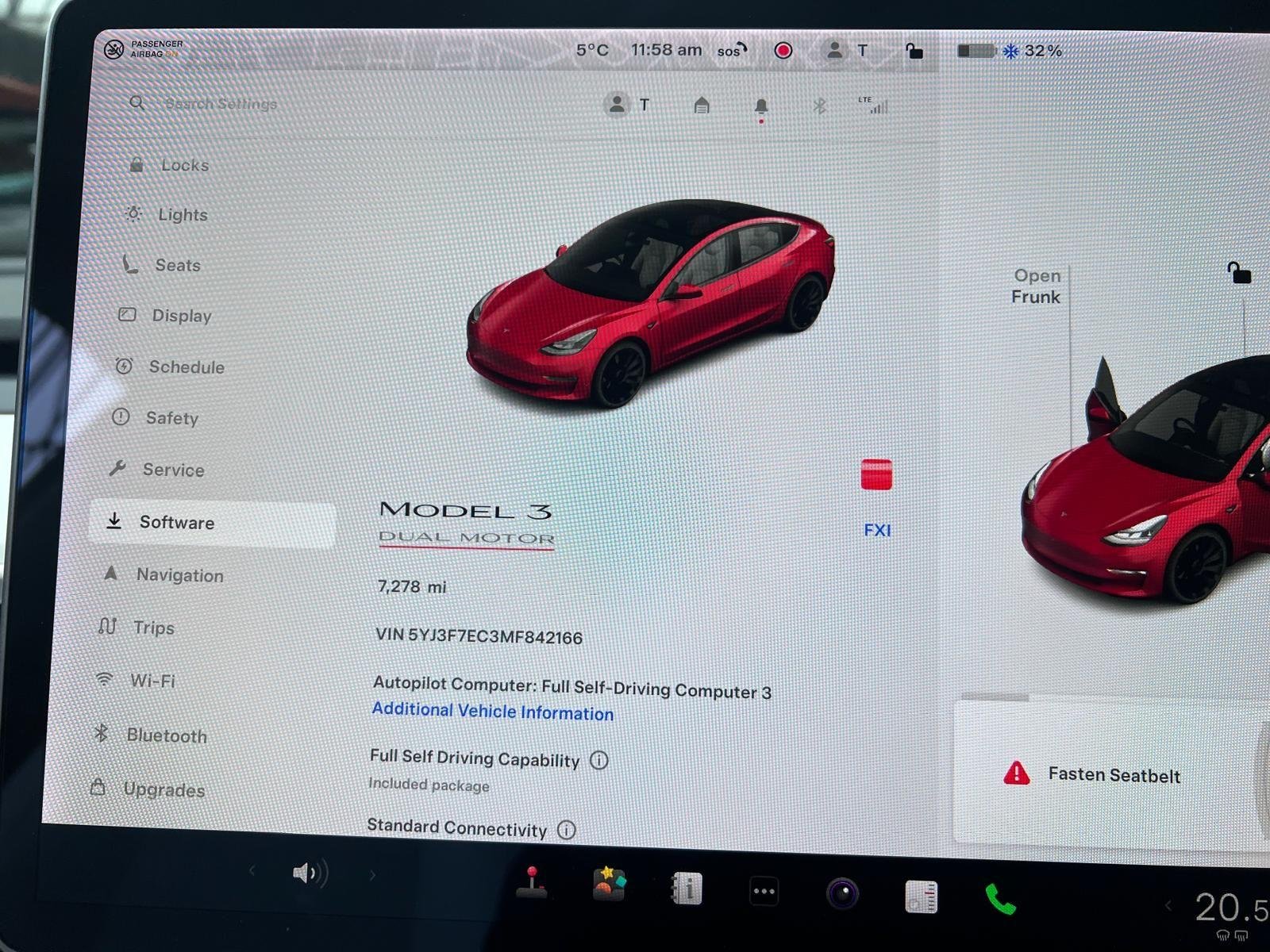Tap the 5°C outside temperature reading
Screen dimensions: 1270x952
pyautogui.click(x=592, y=50)
